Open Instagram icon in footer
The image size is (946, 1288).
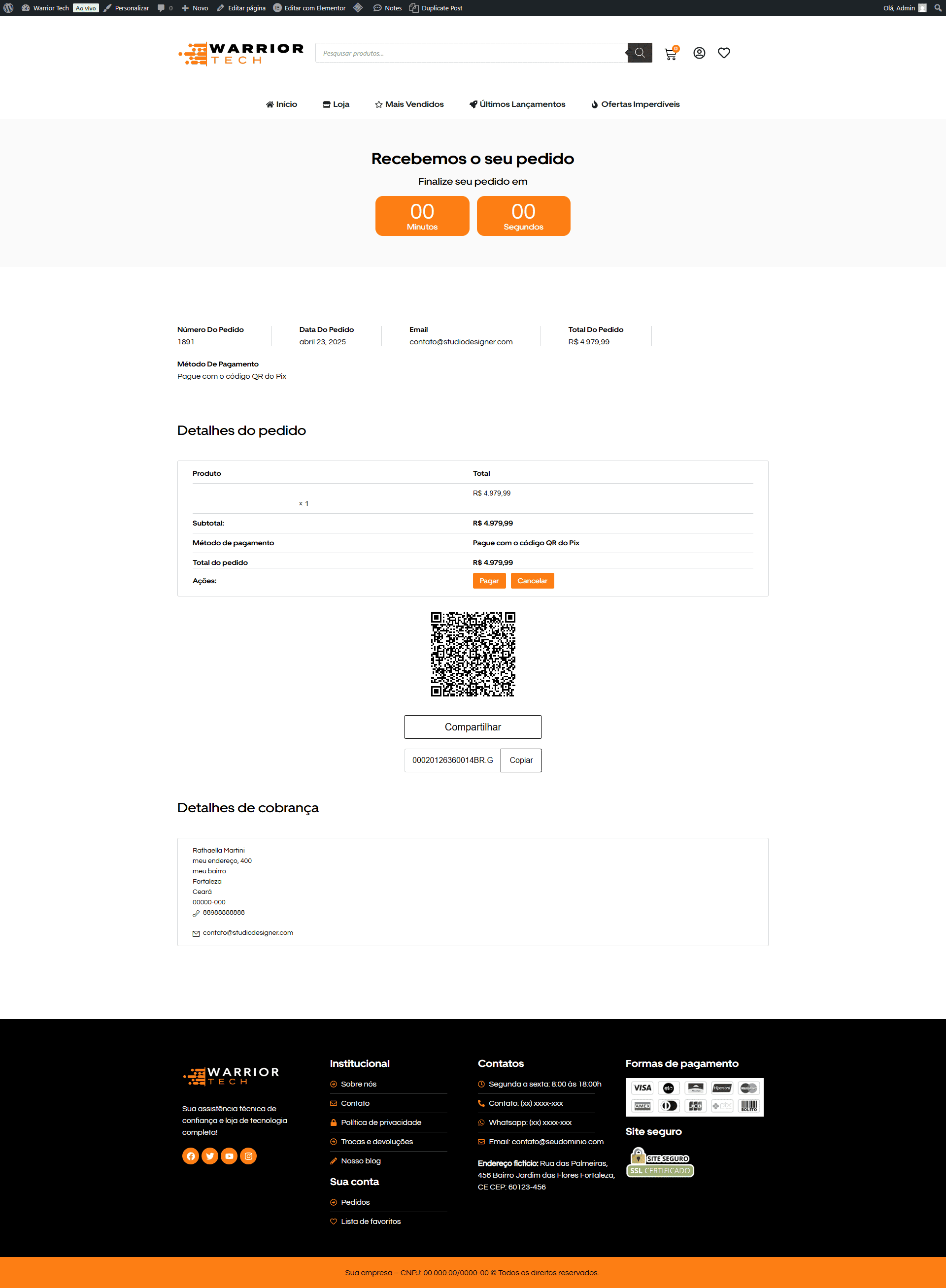point(248,1156)
